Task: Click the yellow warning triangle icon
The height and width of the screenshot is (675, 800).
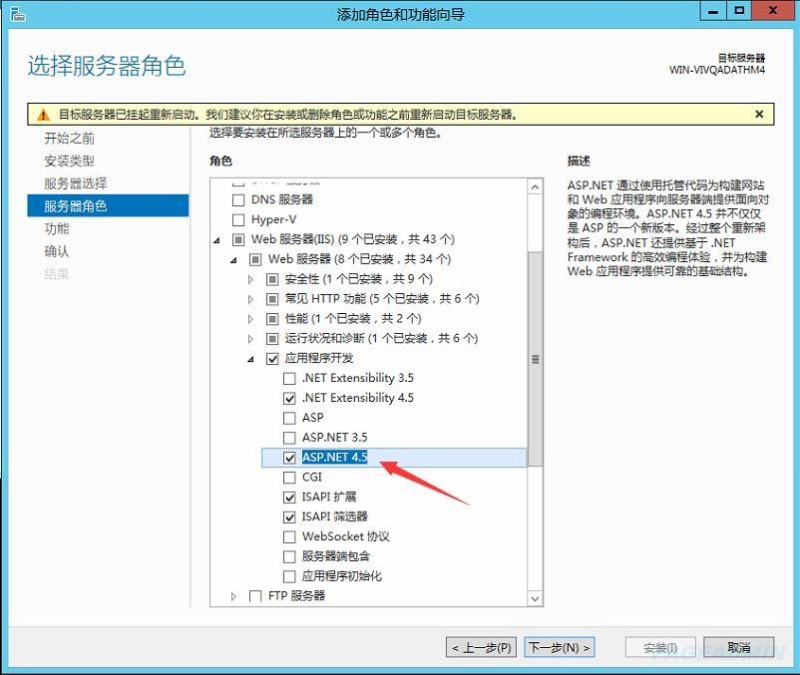Action: tap(44, 115)
